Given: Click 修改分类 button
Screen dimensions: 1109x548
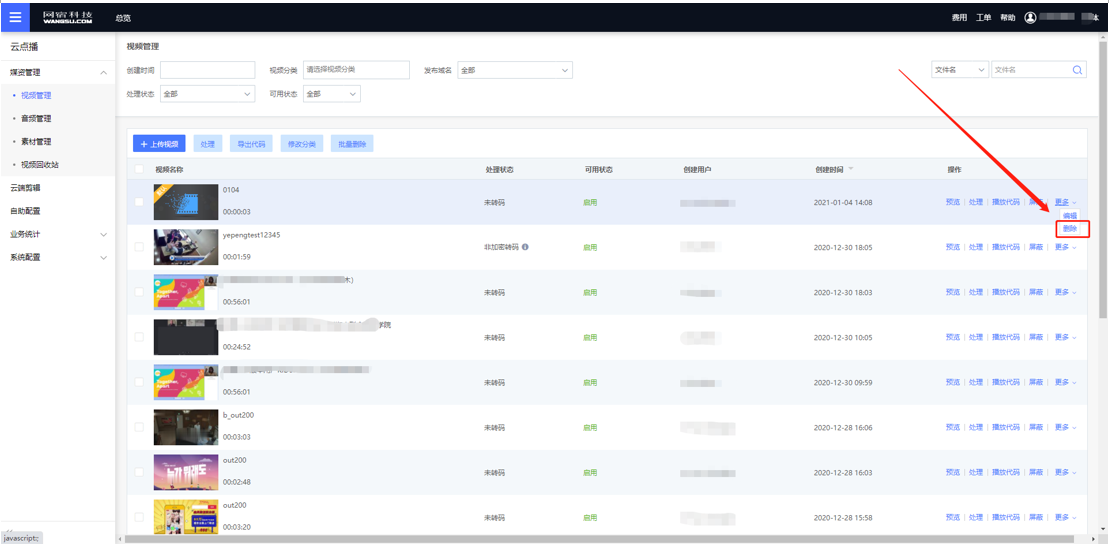Looking at the screenshot, I should (302, 144).
